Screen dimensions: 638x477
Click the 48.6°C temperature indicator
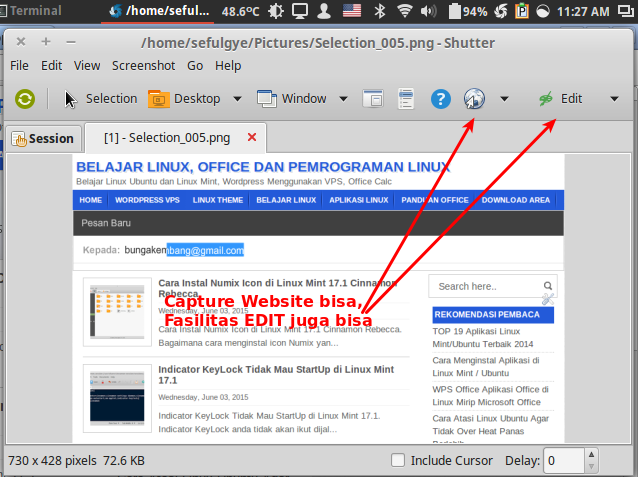(240, 11)
